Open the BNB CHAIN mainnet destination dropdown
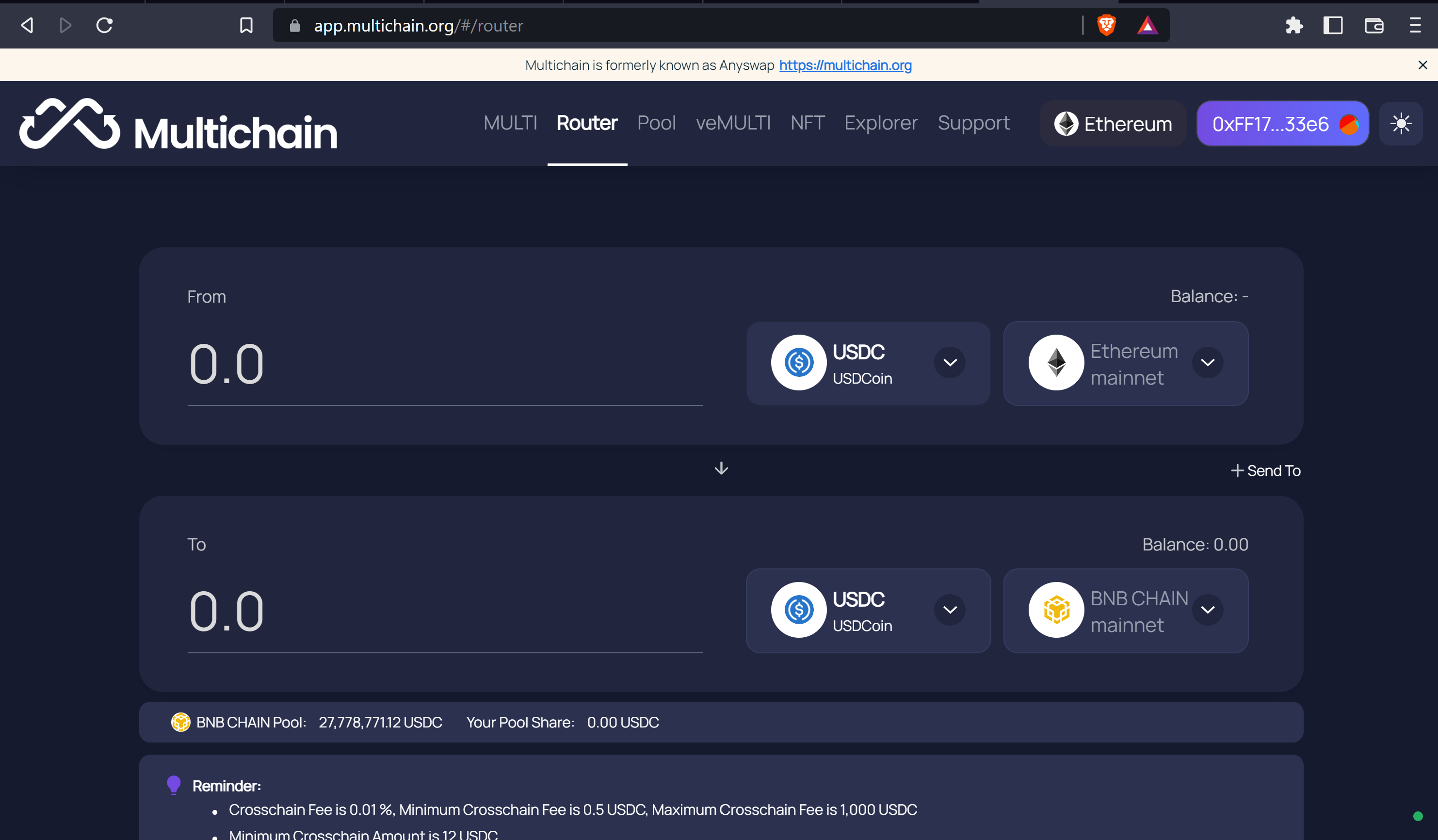The height and width of the screenshot is (840, 1438). (1125, 611)
